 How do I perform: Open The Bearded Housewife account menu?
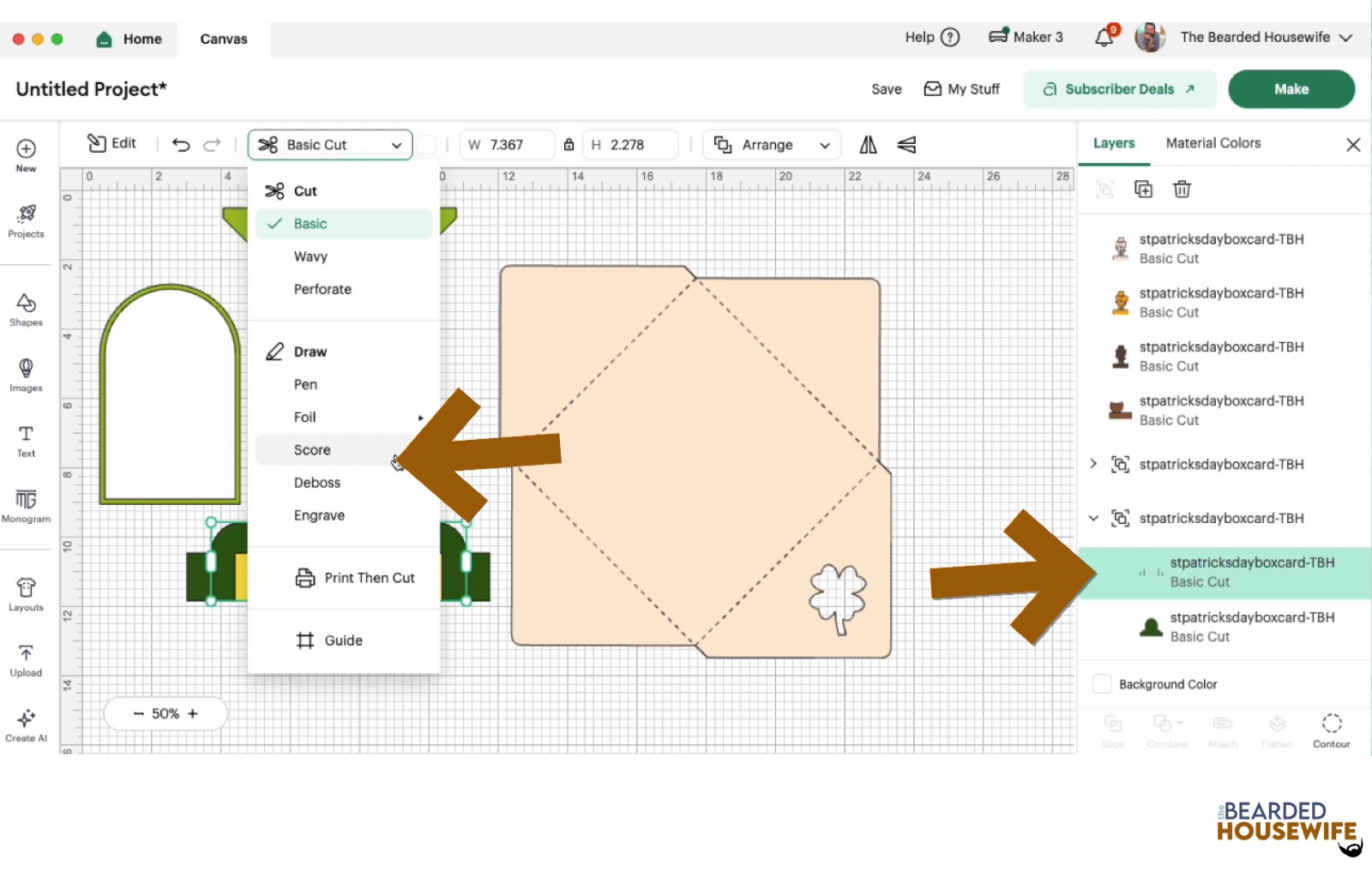pyautogui.click(x=1255, y=38)
